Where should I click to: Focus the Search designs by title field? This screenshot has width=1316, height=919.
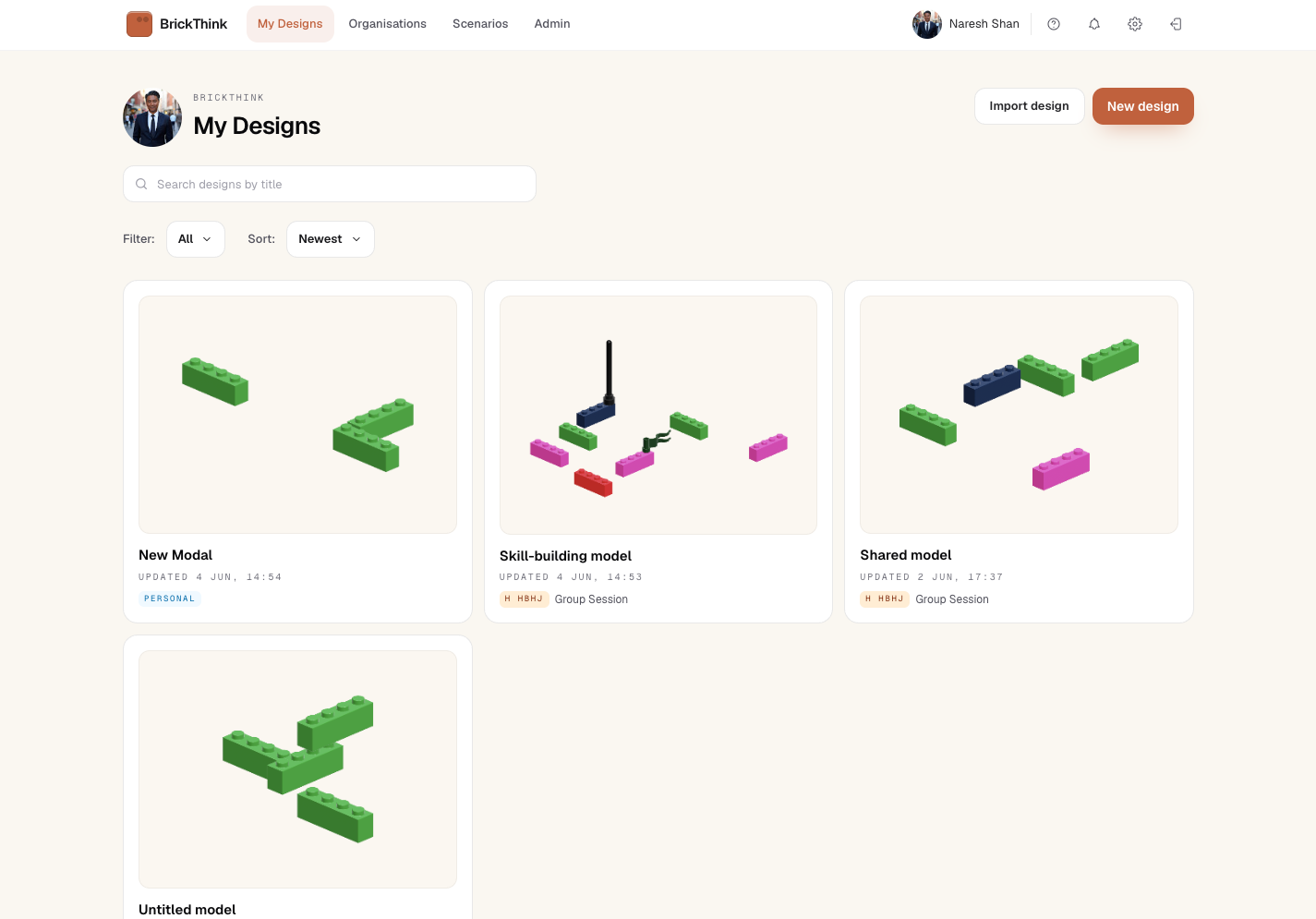(x=330, y=184)
